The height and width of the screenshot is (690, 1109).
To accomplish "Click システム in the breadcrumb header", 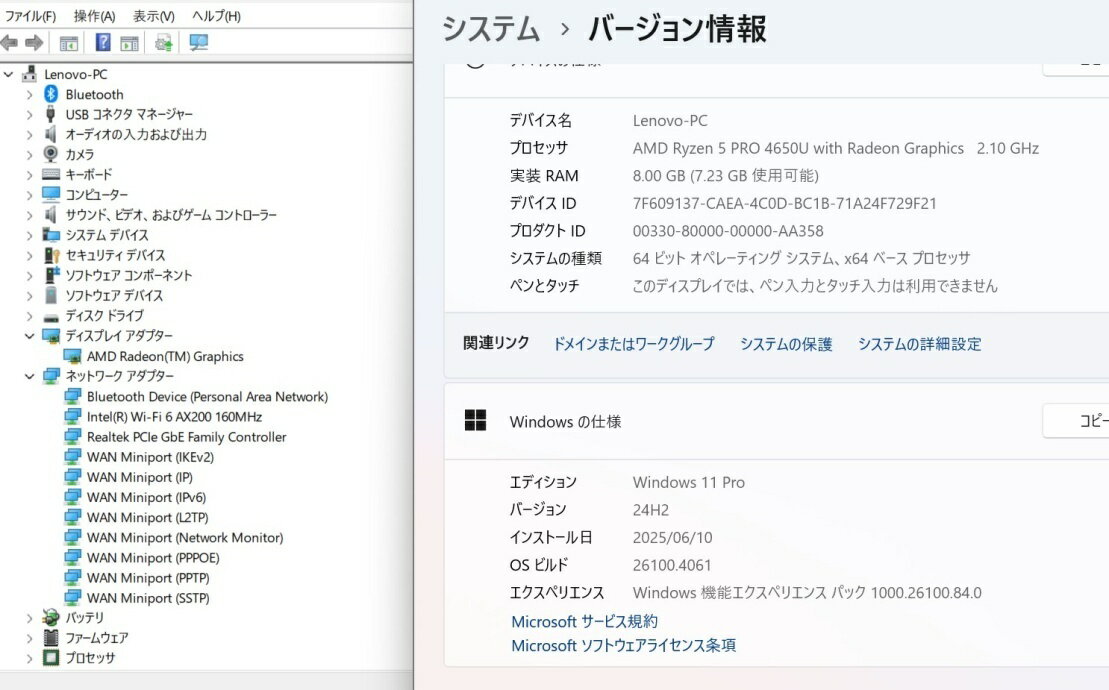I will click(491, 29).
